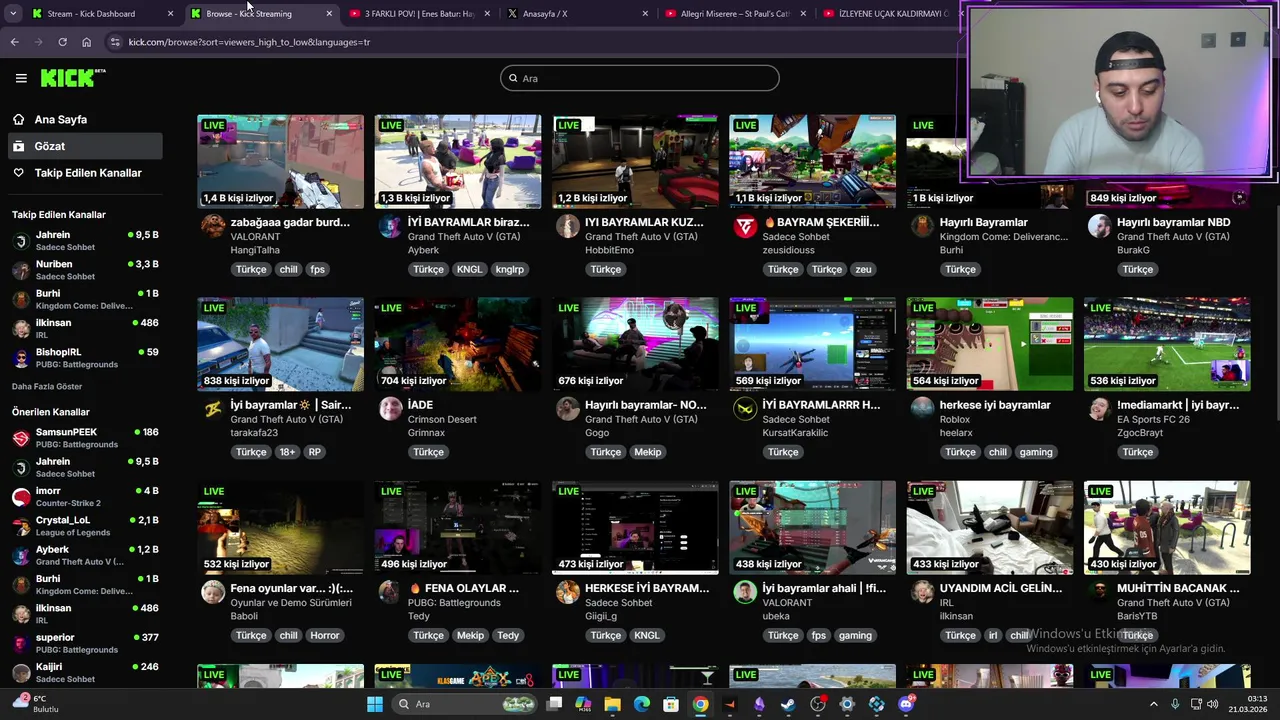
Task: Click İADE stream title
Action: pos(420,405)
